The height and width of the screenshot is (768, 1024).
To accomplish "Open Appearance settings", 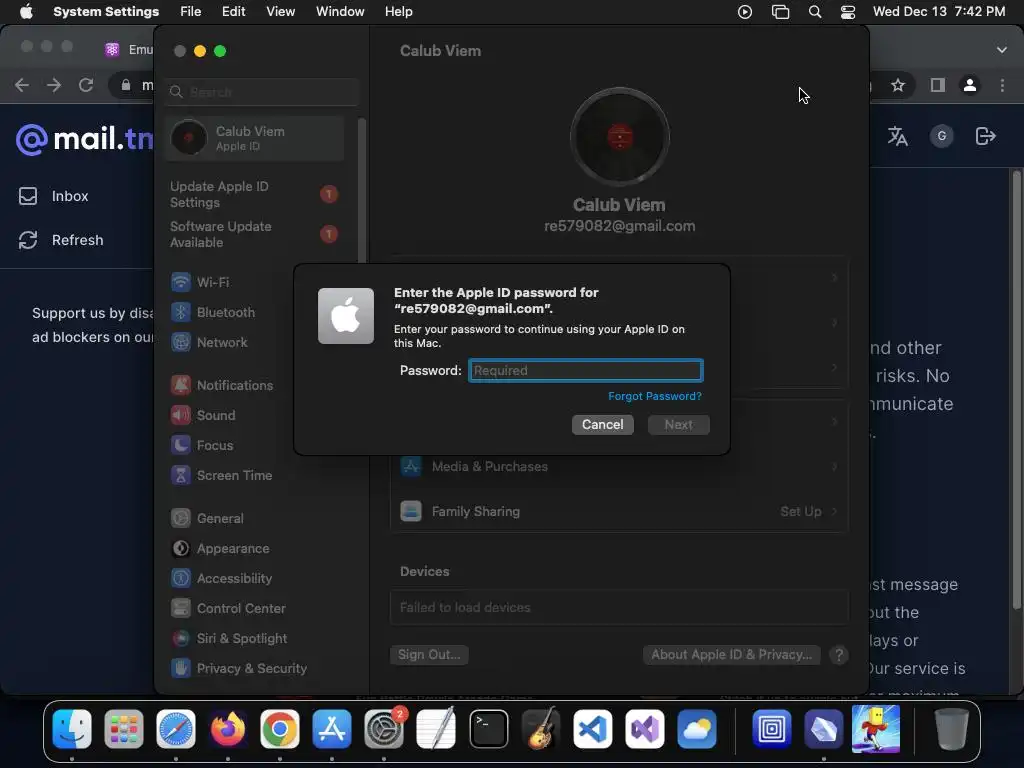I will click(220, 549).
